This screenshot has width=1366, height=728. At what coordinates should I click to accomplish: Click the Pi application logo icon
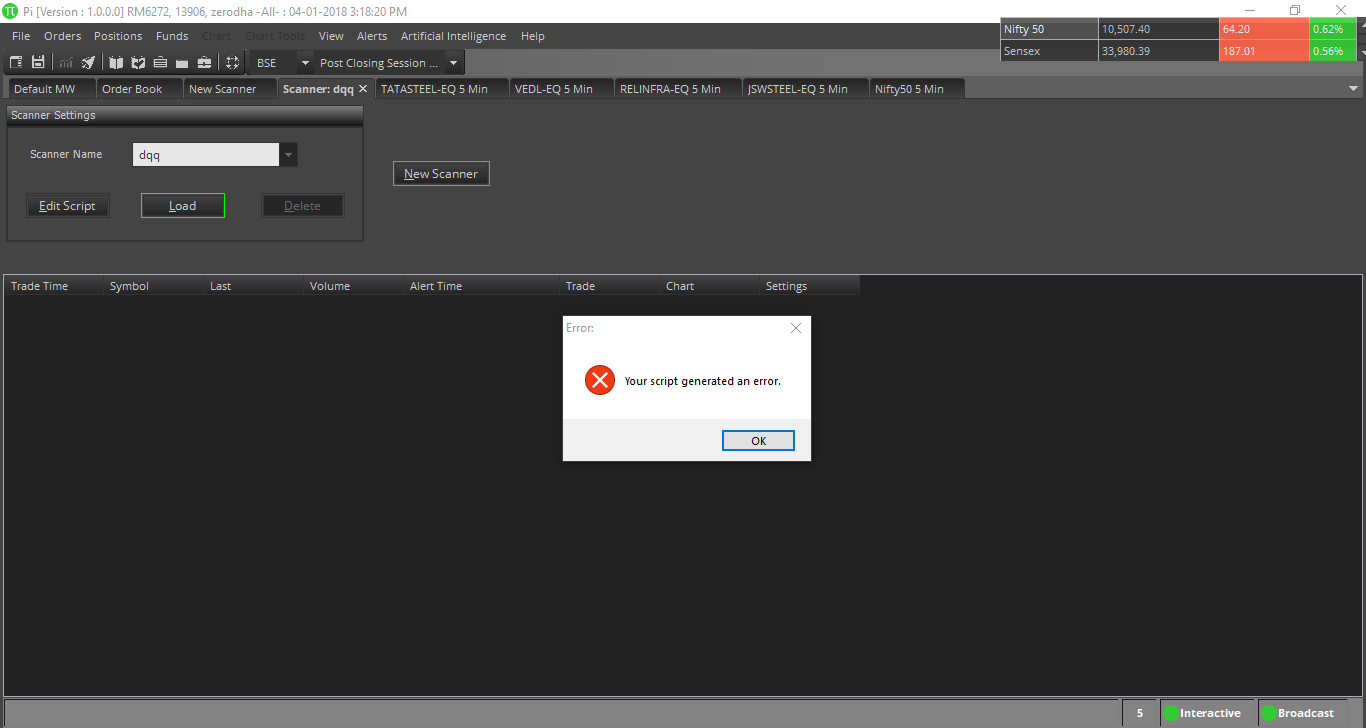(10, 11)
